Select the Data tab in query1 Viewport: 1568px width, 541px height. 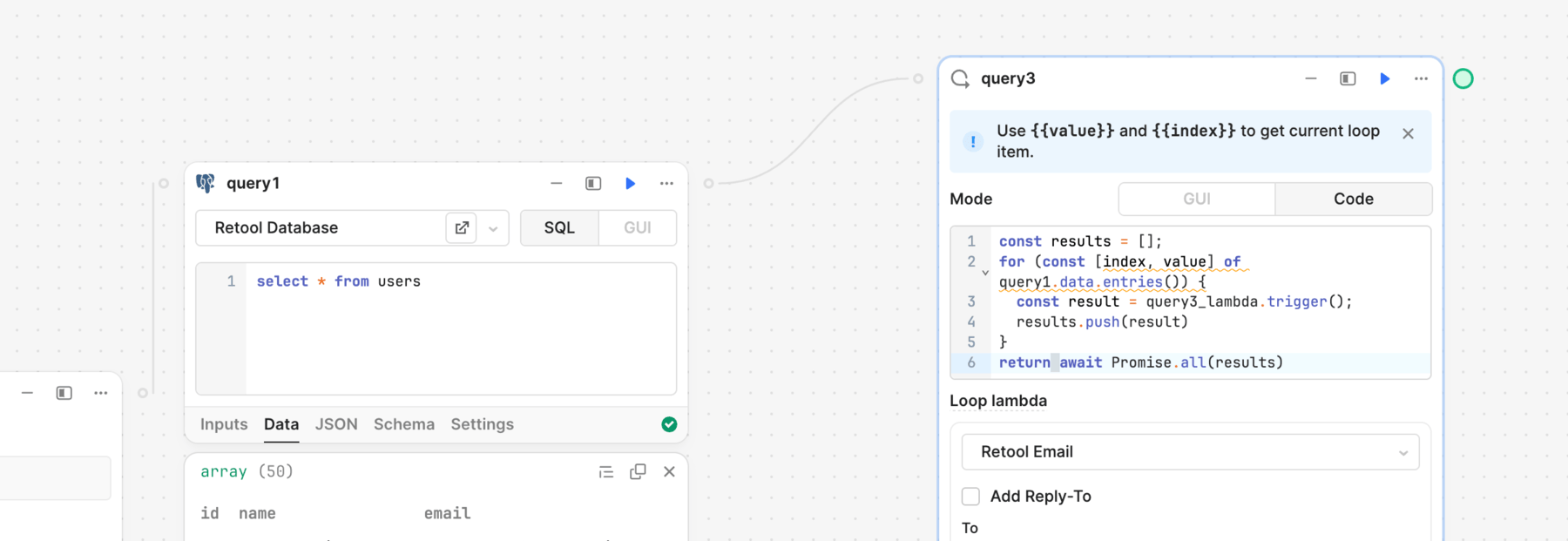point(281,424)
